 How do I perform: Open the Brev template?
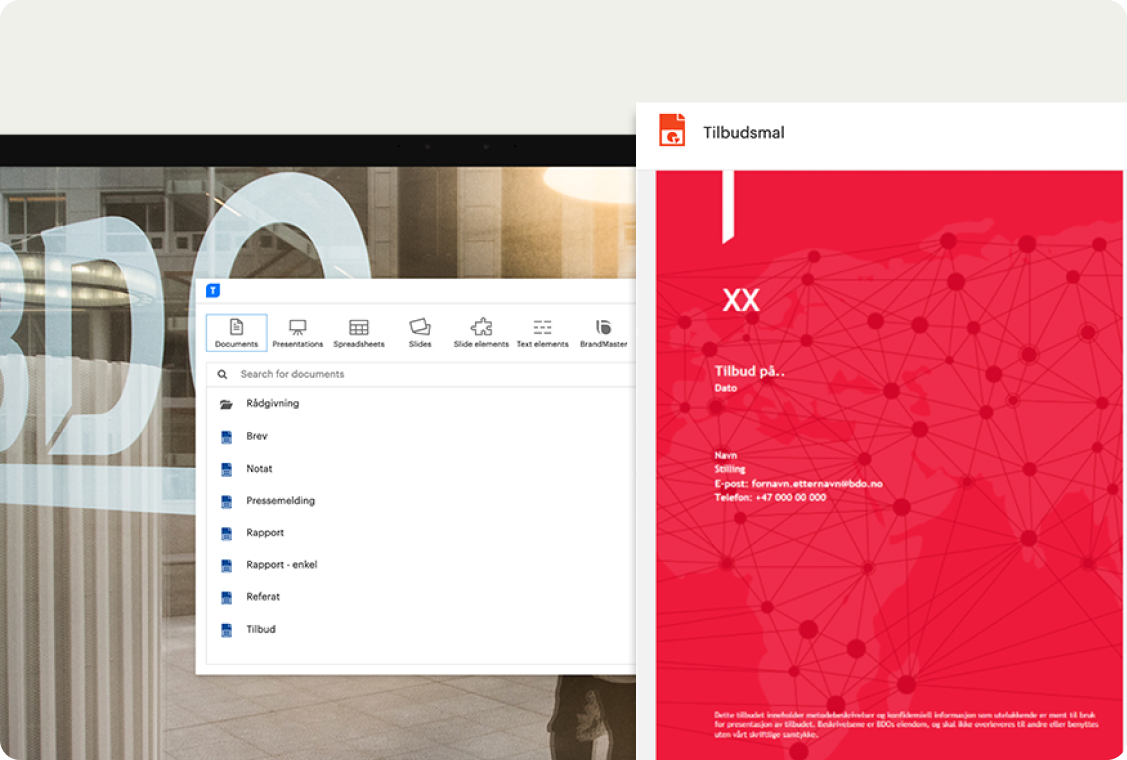pyautogui.click(x=257, y=436)
